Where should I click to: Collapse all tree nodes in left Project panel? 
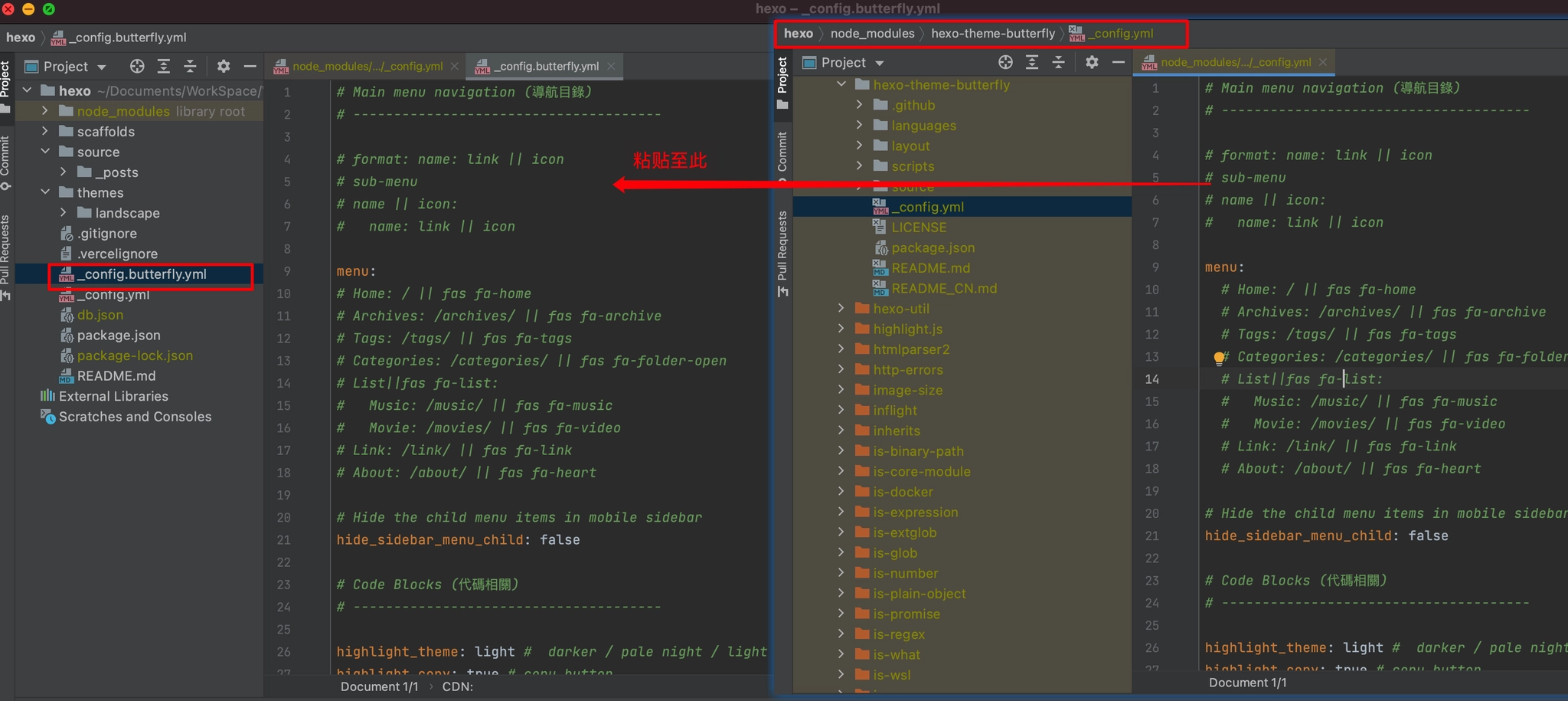pyautogui.click(x=191, y=67)
